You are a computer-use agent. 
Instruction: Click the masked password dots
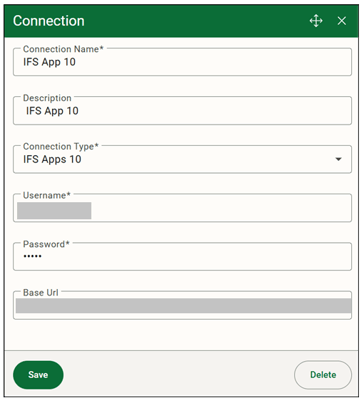point(32,256)
